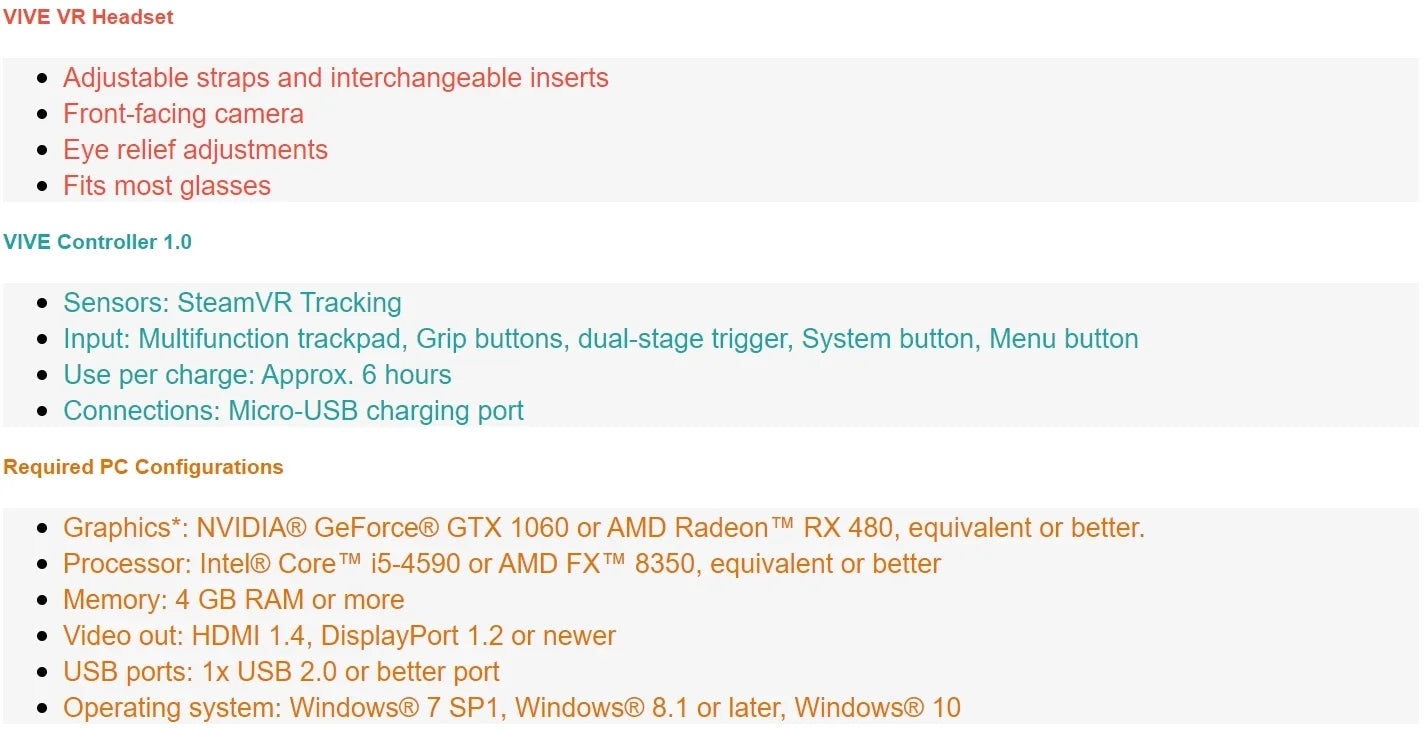Select the VIVE Controller 1.0 heading
The width and height of the screenshot is (1426, 730).
tap(97, 242)
